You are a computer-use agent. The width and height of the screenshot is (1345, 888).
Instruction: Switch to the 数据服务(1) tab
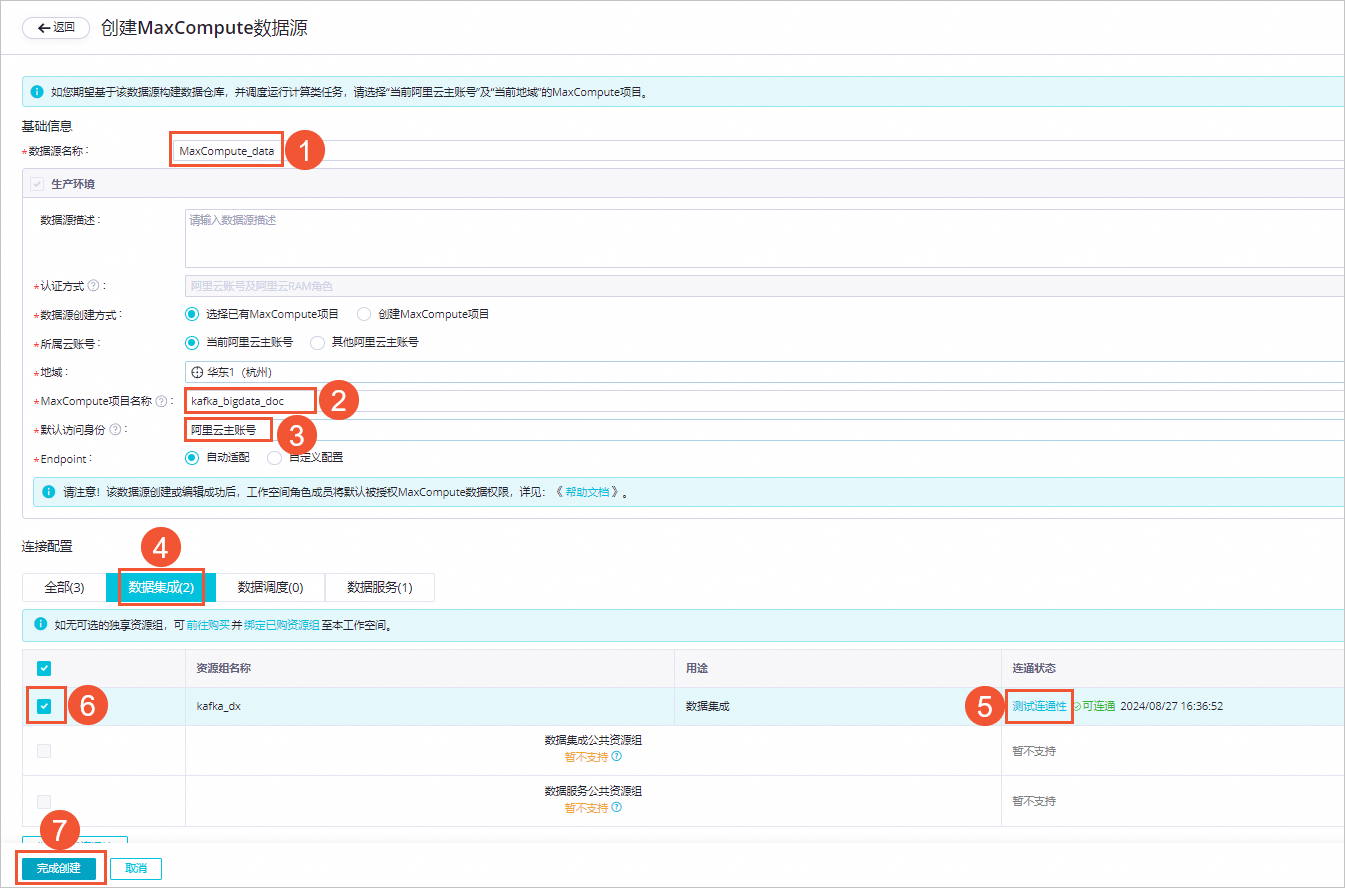pos(379,587)
